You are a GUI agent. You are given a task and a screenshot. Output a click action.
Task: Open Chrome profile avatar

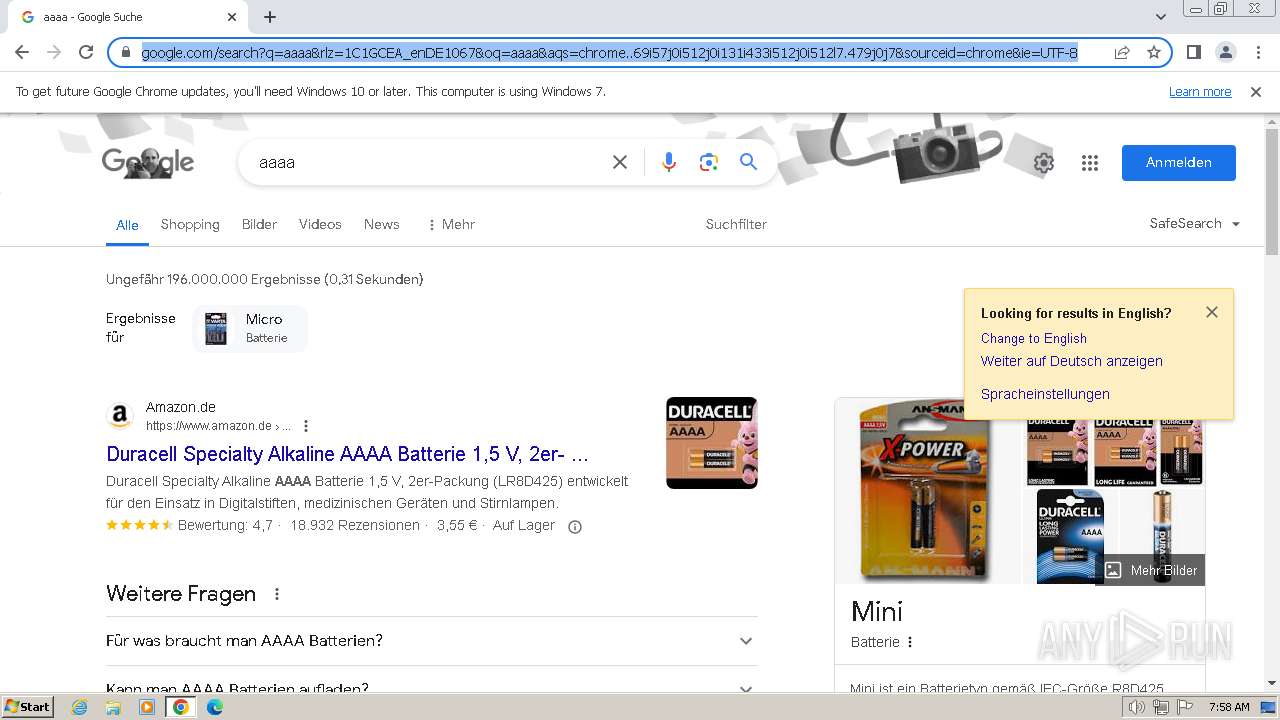(1225, 52)
